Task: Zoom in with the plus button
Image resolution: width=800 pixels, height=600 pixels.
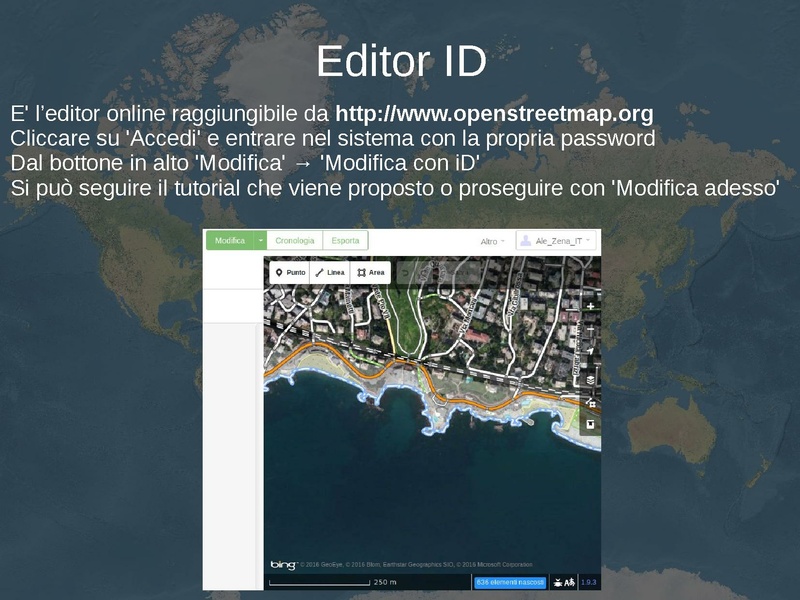Action: pos(591,306)
